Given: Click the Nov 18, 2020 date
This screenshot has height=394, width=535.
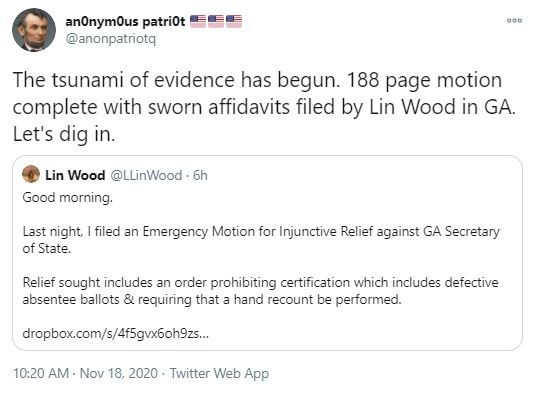Looking at the screenshot, I should 119,373.
